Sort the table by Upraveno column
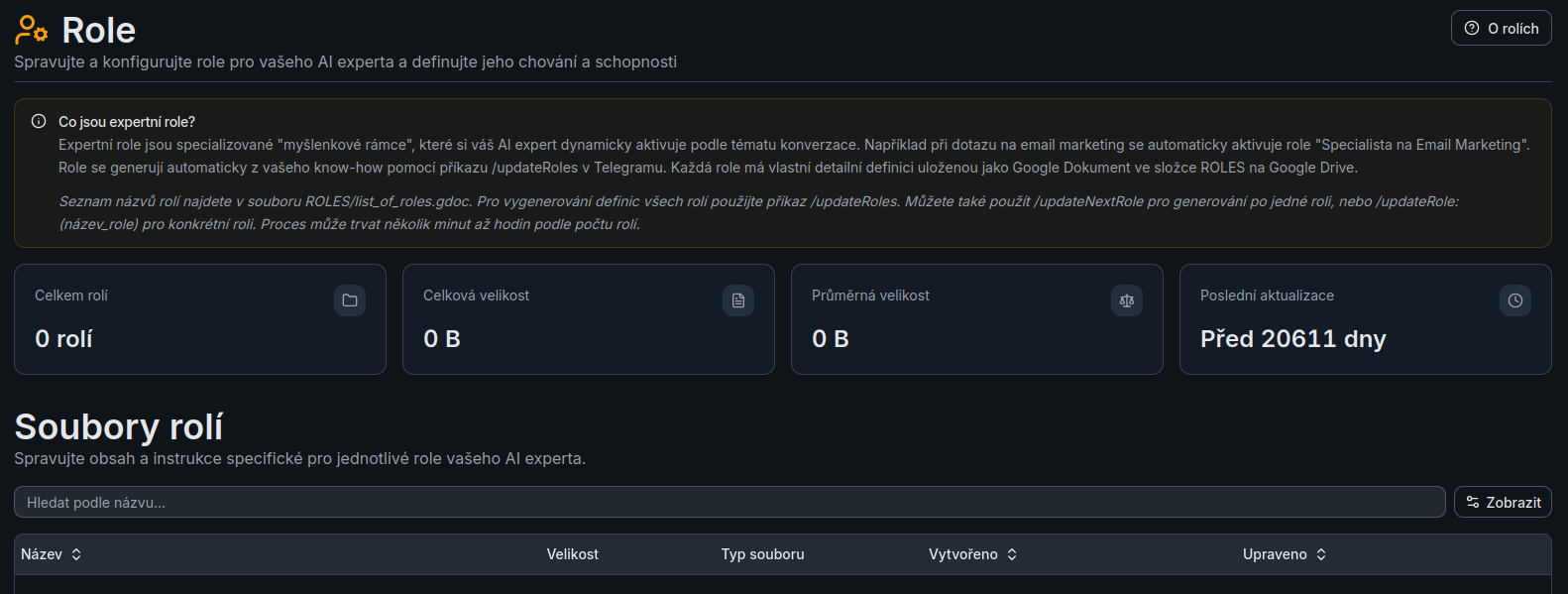 point(1285,554)
